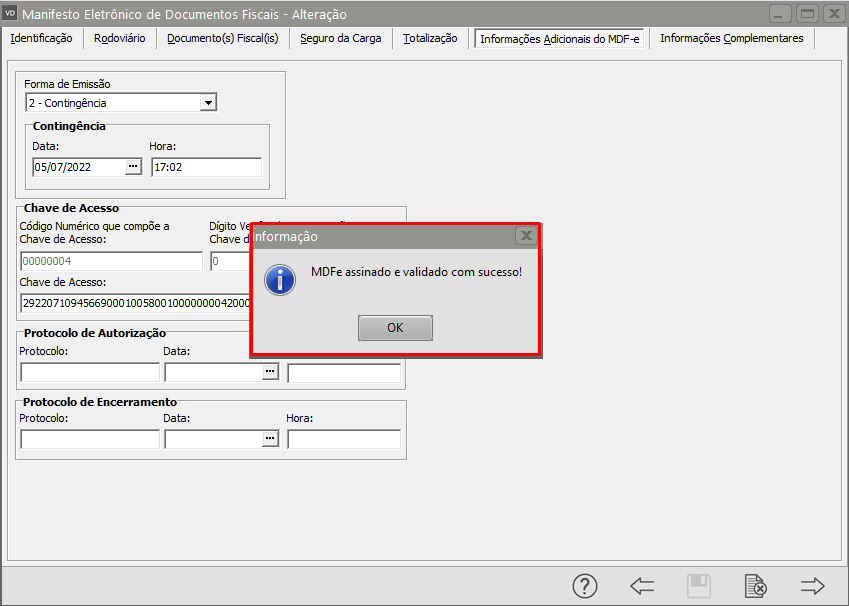Click Protocolo field under Protocolo de Autorização
This screenshot has height=606, width=849.
[90, 372]
